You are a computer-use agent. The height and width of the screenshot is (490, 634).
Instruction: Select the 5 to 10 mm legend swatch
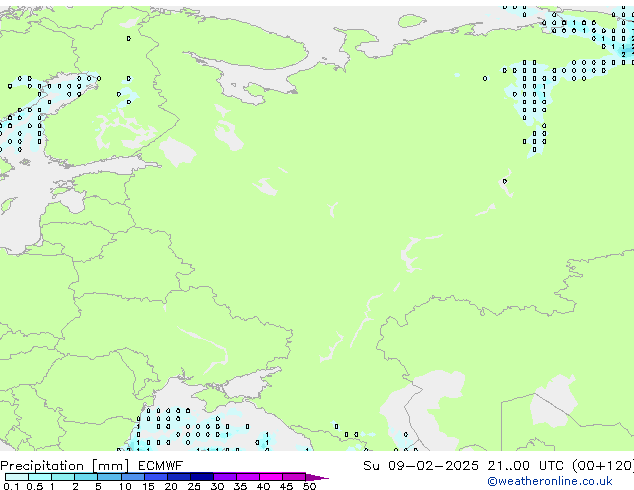coord(109,477)
